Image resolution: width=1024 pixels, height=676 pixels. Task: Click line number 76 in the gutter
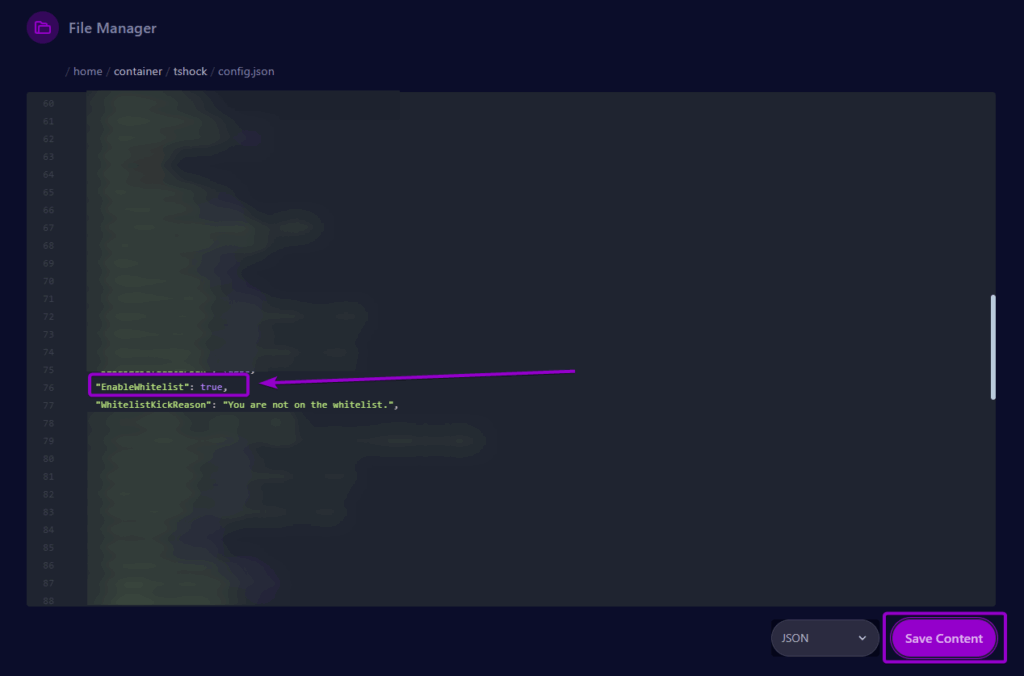48,387
